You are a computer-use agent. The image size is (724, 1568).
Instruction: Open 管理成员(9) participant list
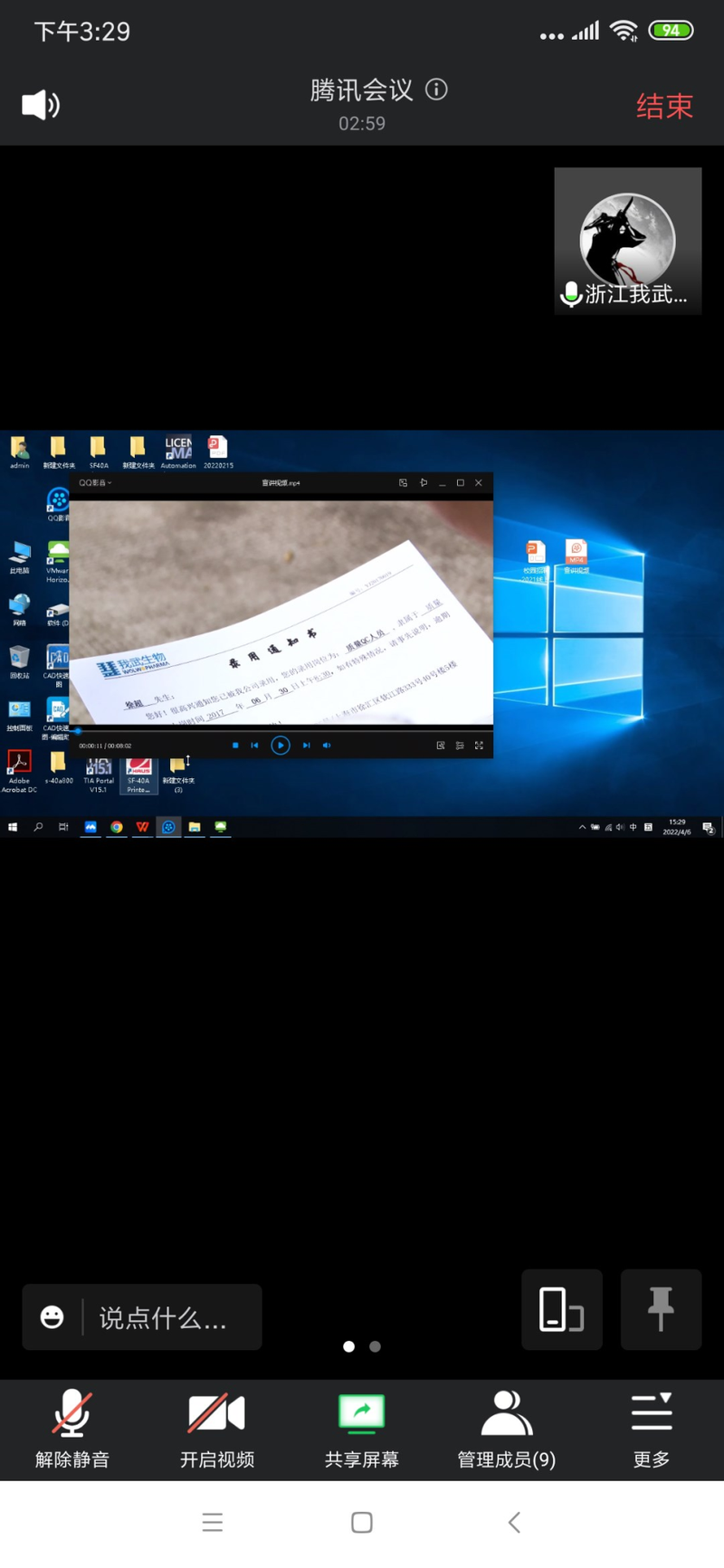506,1429
